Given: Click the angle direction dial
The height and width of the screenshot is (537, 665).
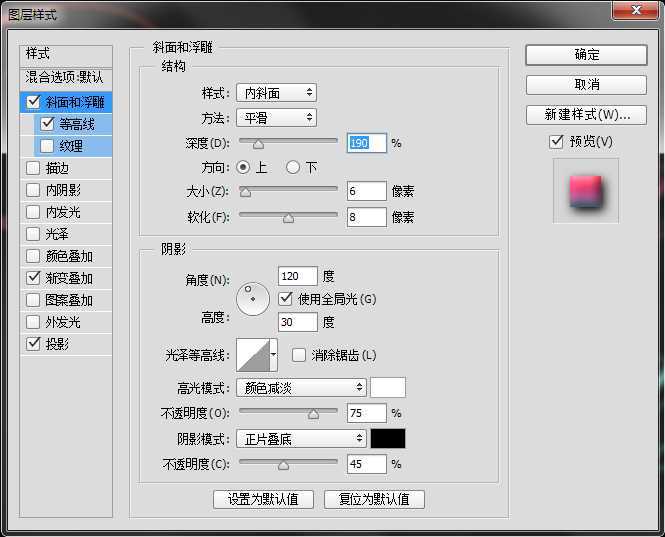Looking at the screenshot, I should [x=253, y=298].
